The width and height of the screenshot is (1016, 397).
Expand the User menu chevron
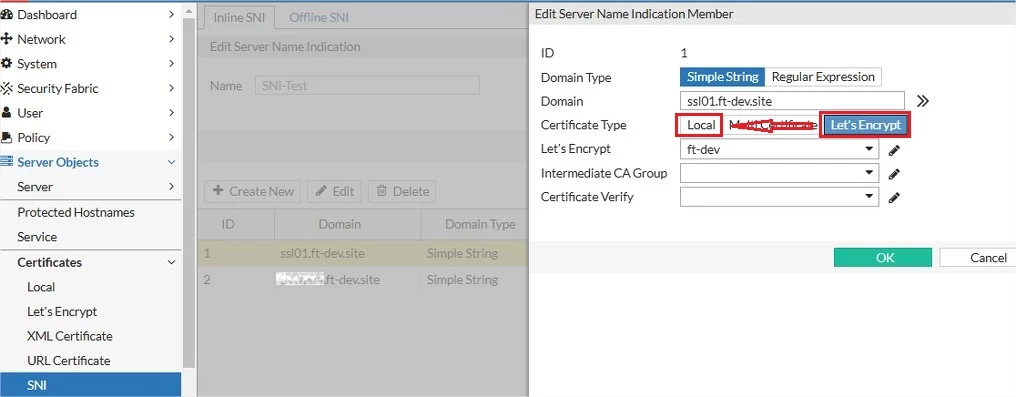171,113
